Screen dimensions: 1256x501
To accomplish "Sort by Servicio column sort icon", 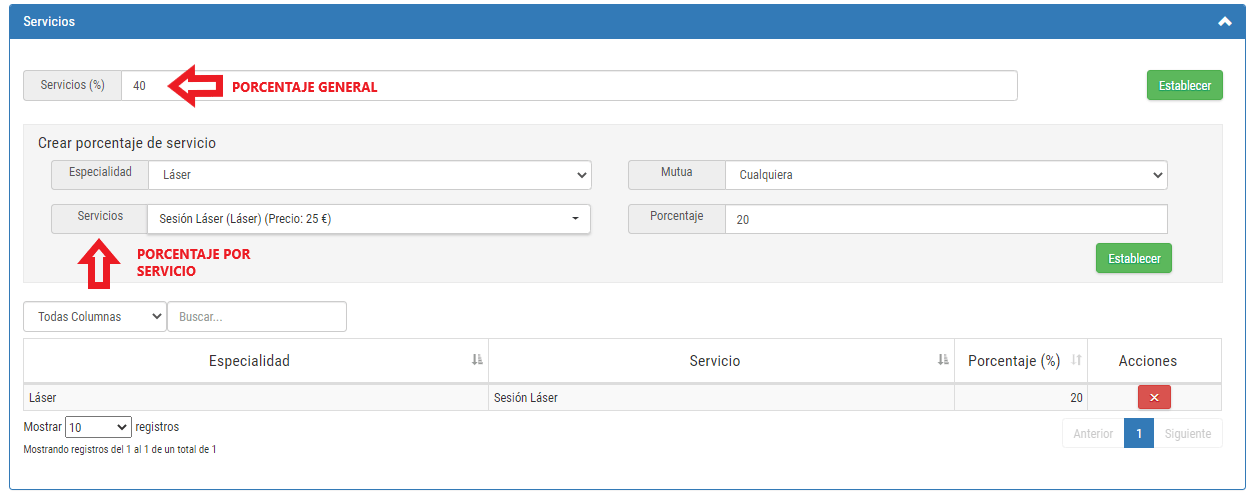I will 943,360.
